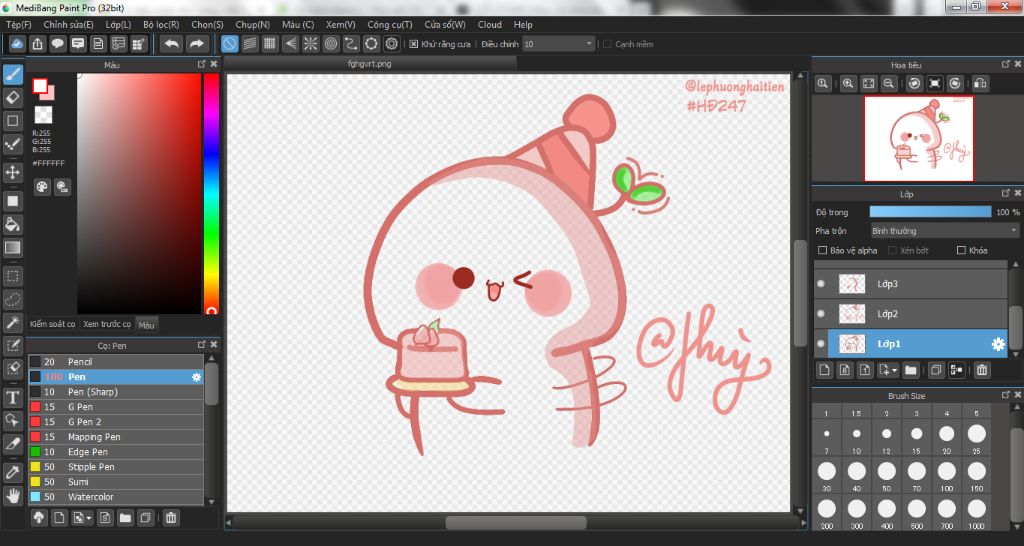Turn snap off with the circle-slash icon
Image resolution: width=1024 pixels, height=546 pixels.
pos(230,44)
